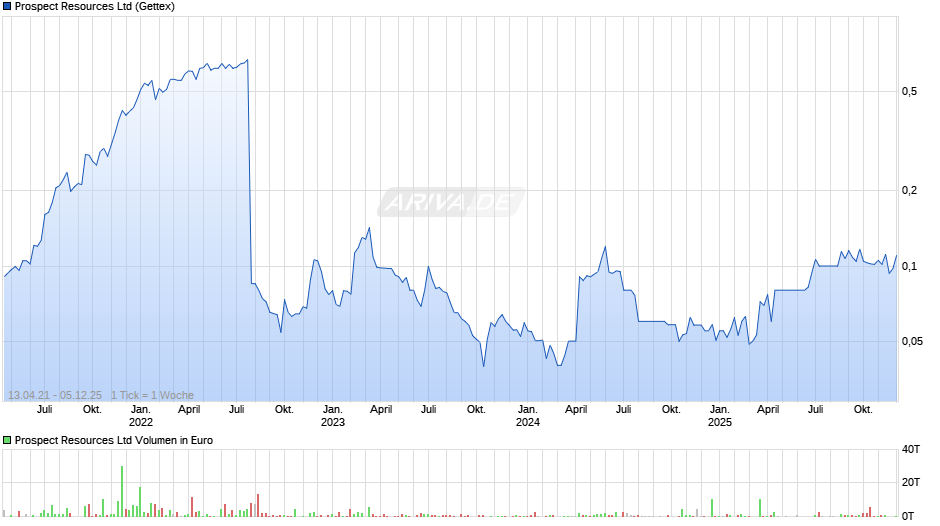Click the tallest green volume bar

coord(122,491)
